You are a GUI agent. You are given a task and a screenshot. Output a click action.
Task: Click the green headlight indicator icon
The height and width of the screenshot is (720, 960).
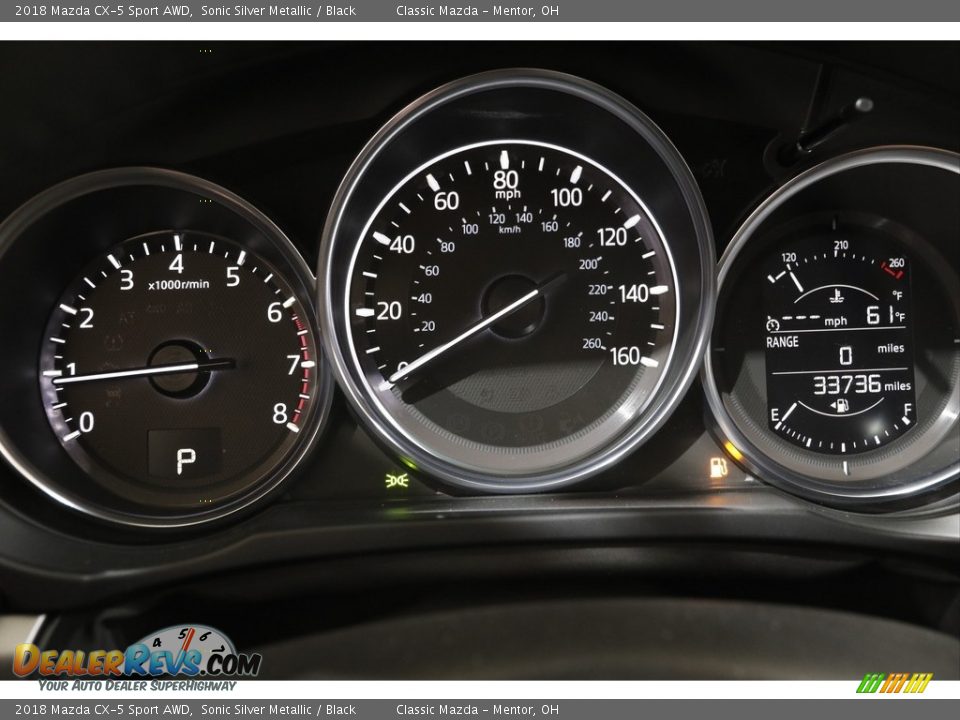coord(396,479)
